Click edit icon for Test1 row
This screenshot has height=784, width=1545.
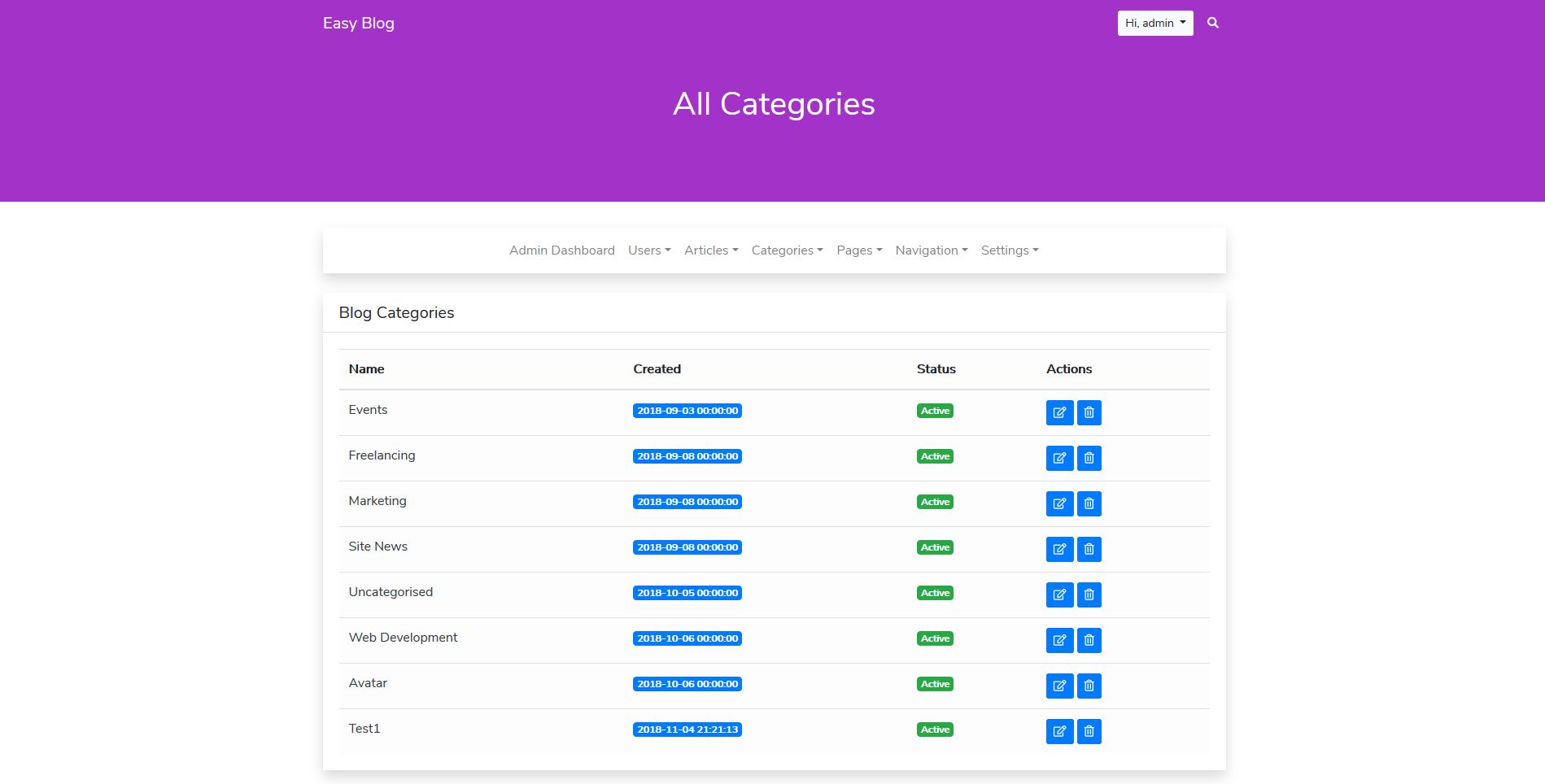point(1059,731)
